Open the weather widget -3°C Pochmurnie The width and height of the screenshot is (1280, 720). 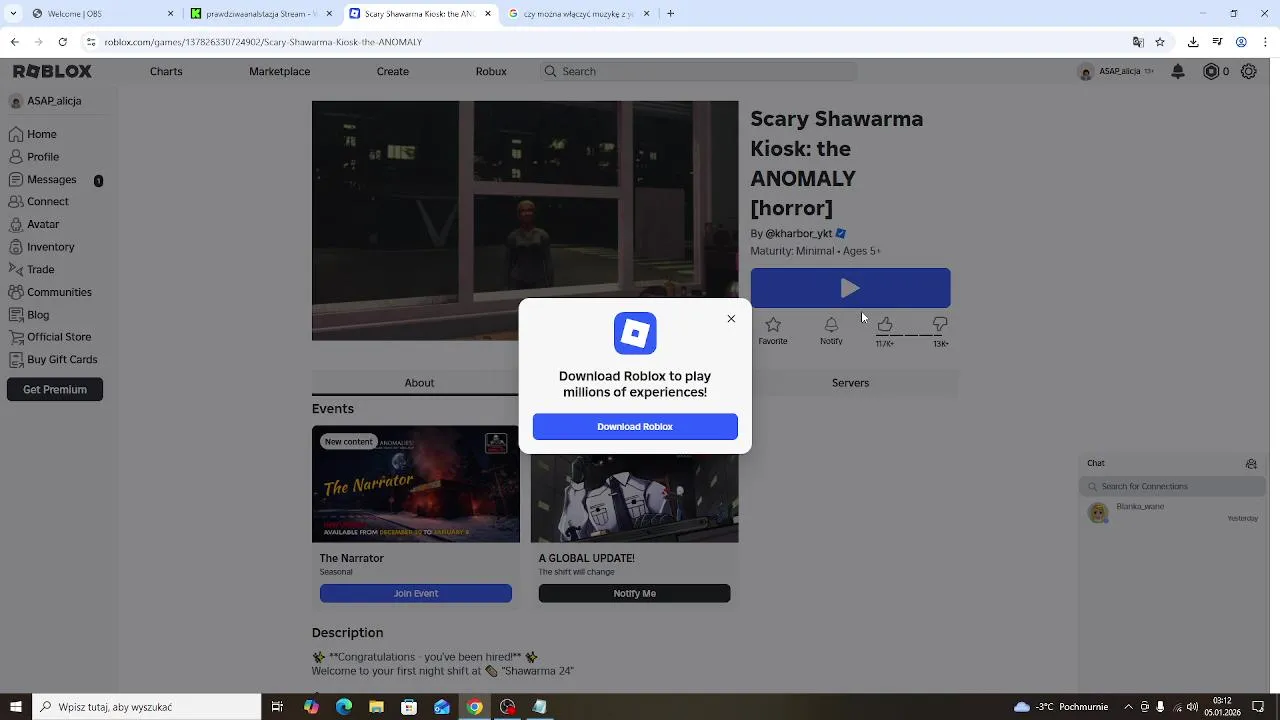1061,707
